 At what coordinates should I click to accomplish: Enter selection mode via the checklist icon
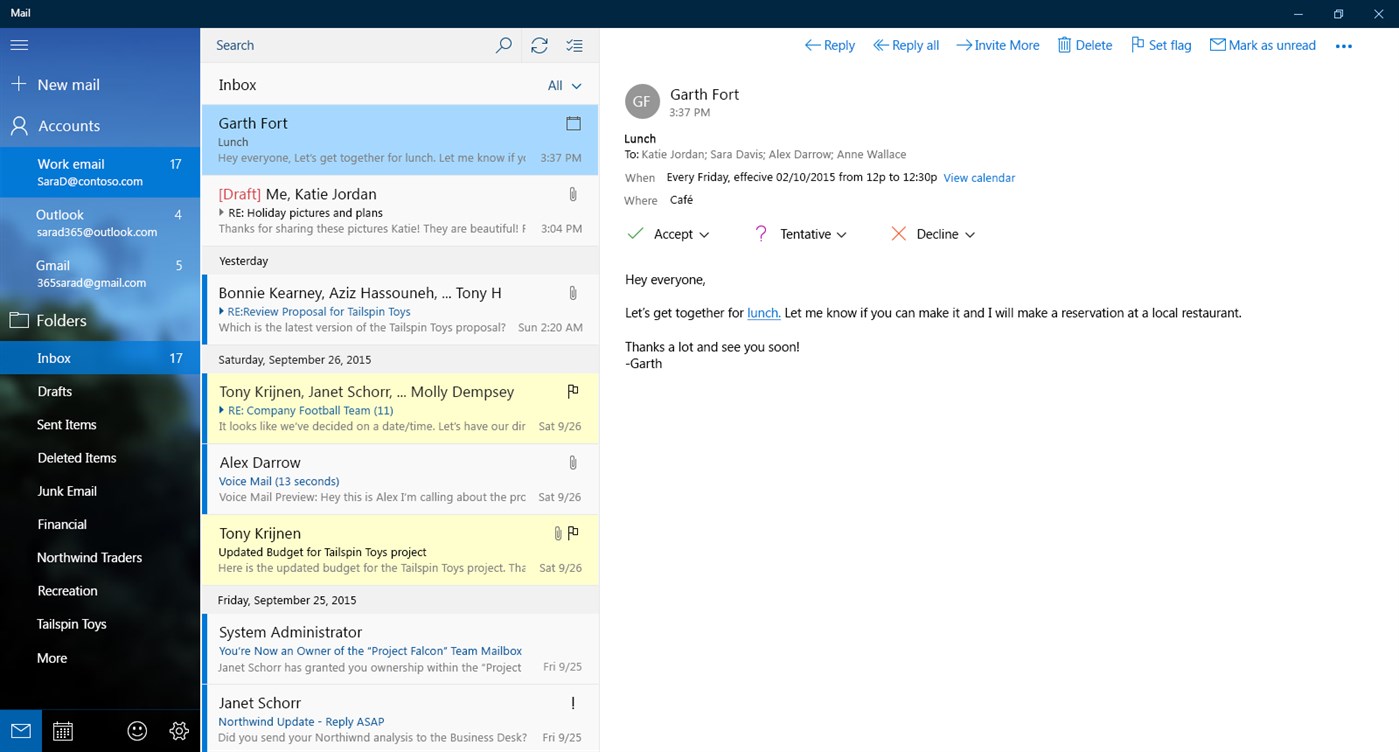[x=574, y=45]
